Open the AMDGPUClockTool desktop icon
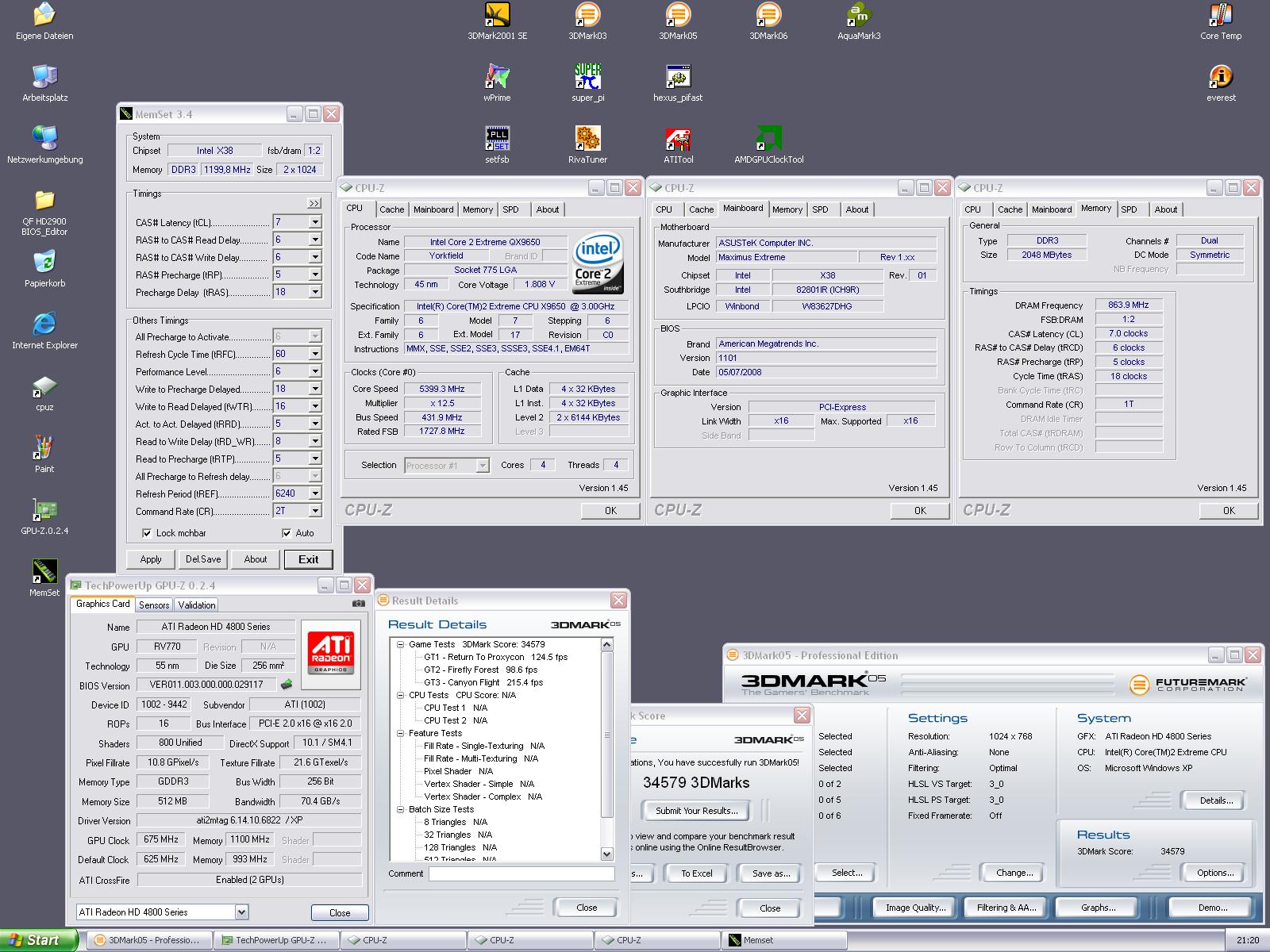The height and width of the screenshot is (952, 1270). [x=768, y=145]
